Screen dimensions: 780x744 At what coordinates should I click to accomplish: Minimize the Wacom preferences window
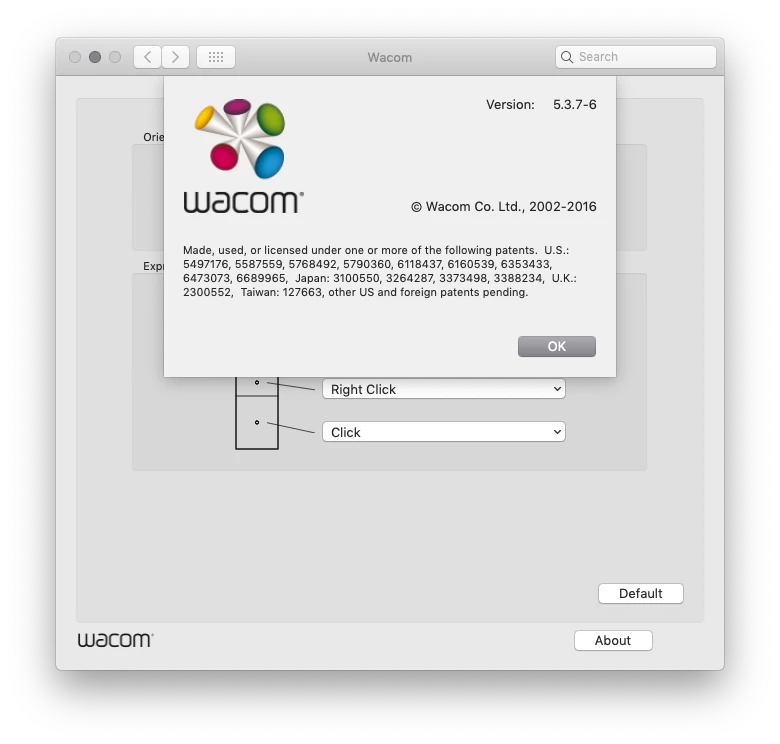point(95,57)
